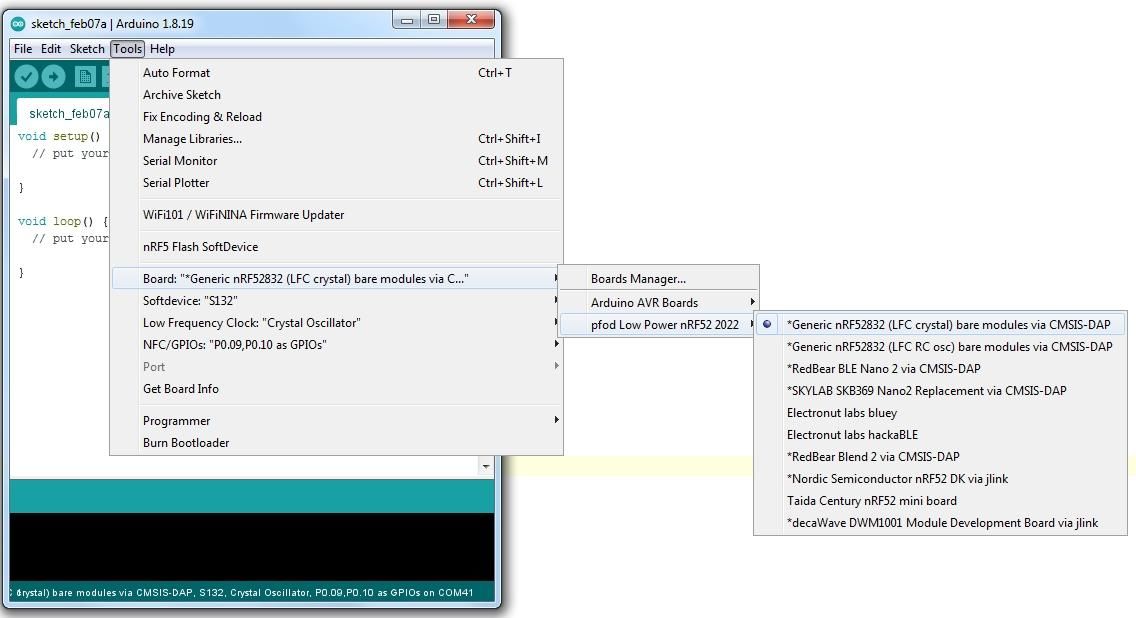Open the Serial Monitor menu entry

(x=180, y=160)
